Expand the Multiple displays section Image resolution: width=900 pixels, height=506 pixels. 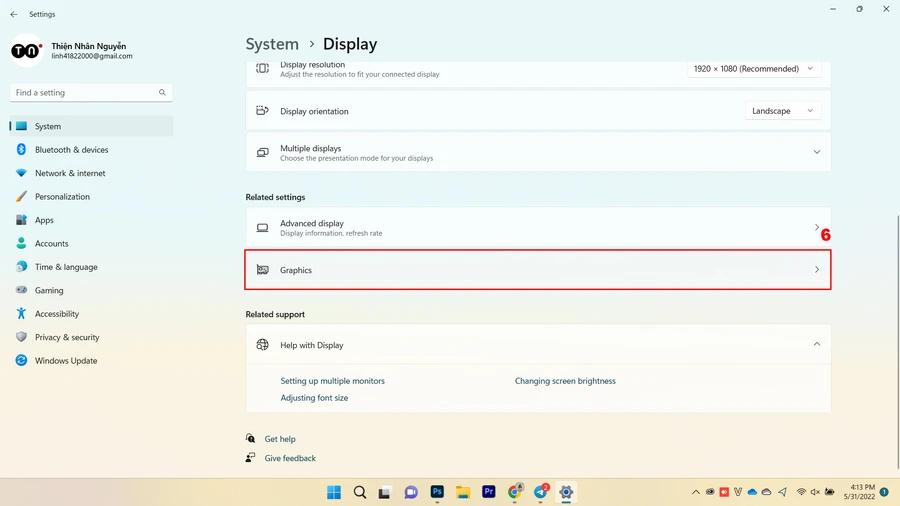pyautogui.click(x=538, y=152)
